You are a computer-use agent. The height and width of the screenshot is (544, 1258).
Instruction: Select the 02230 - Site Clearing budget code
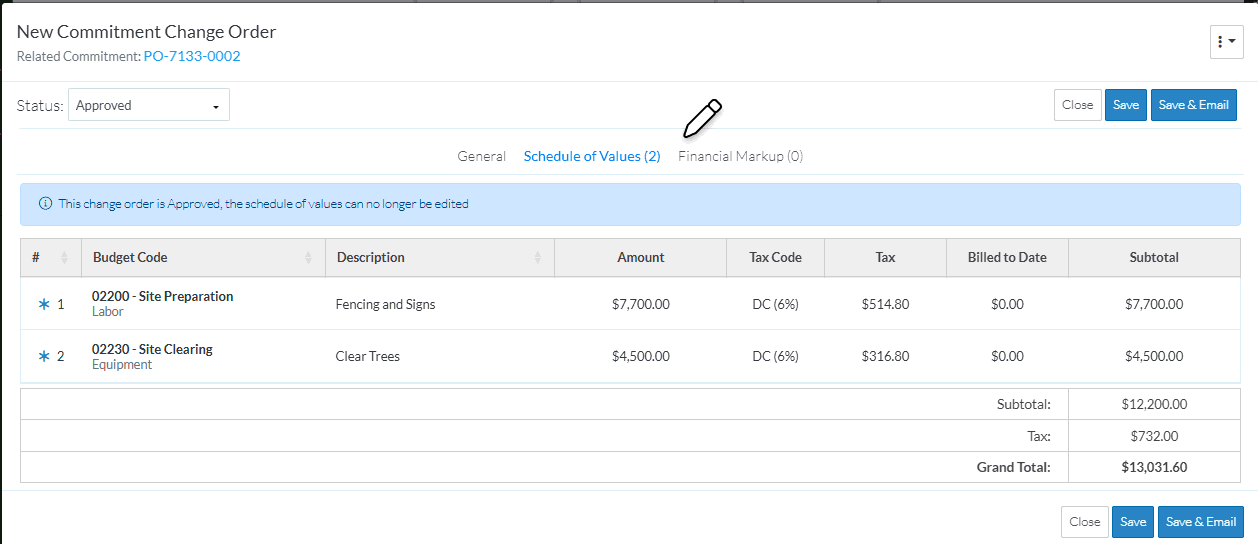click(152, 349)
